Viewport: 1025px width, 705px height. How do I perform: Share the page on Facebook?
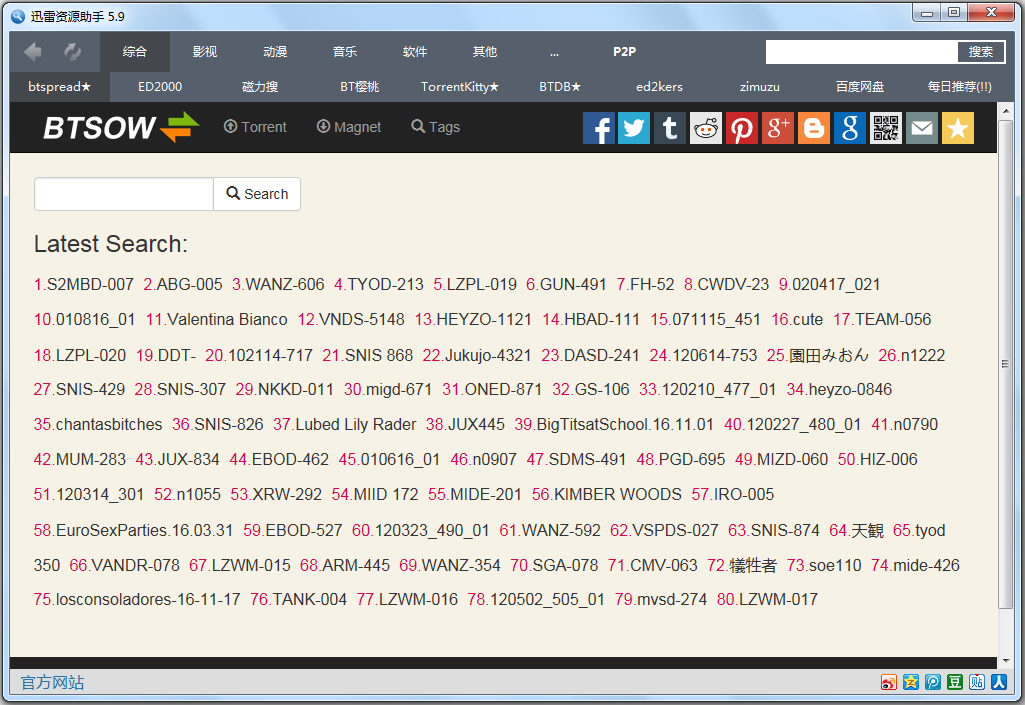(x=598, y=127)
